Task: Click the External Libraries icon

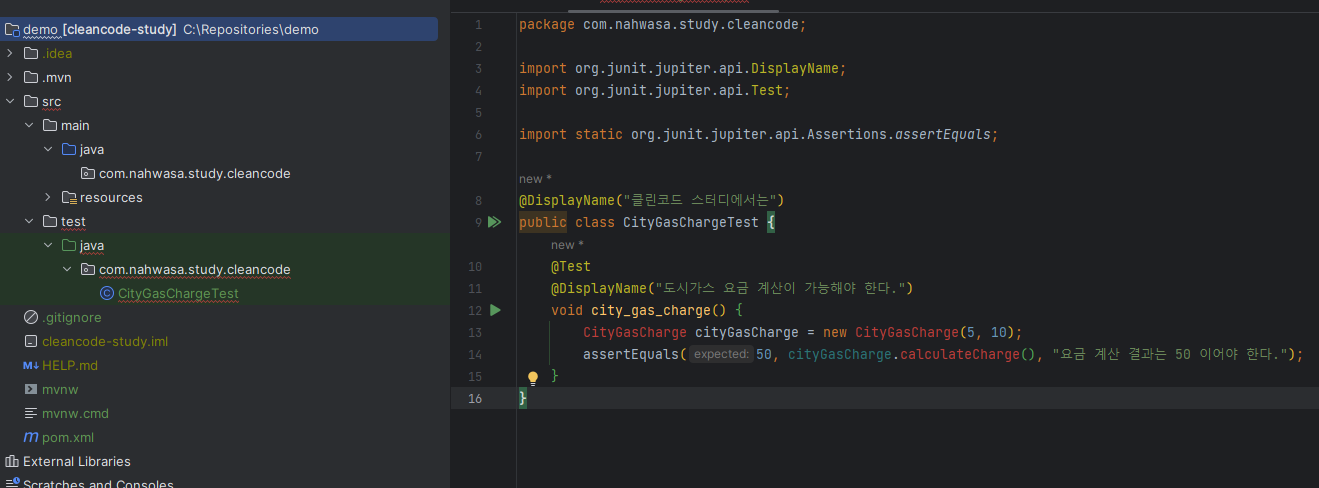Action: click(12, 461)
